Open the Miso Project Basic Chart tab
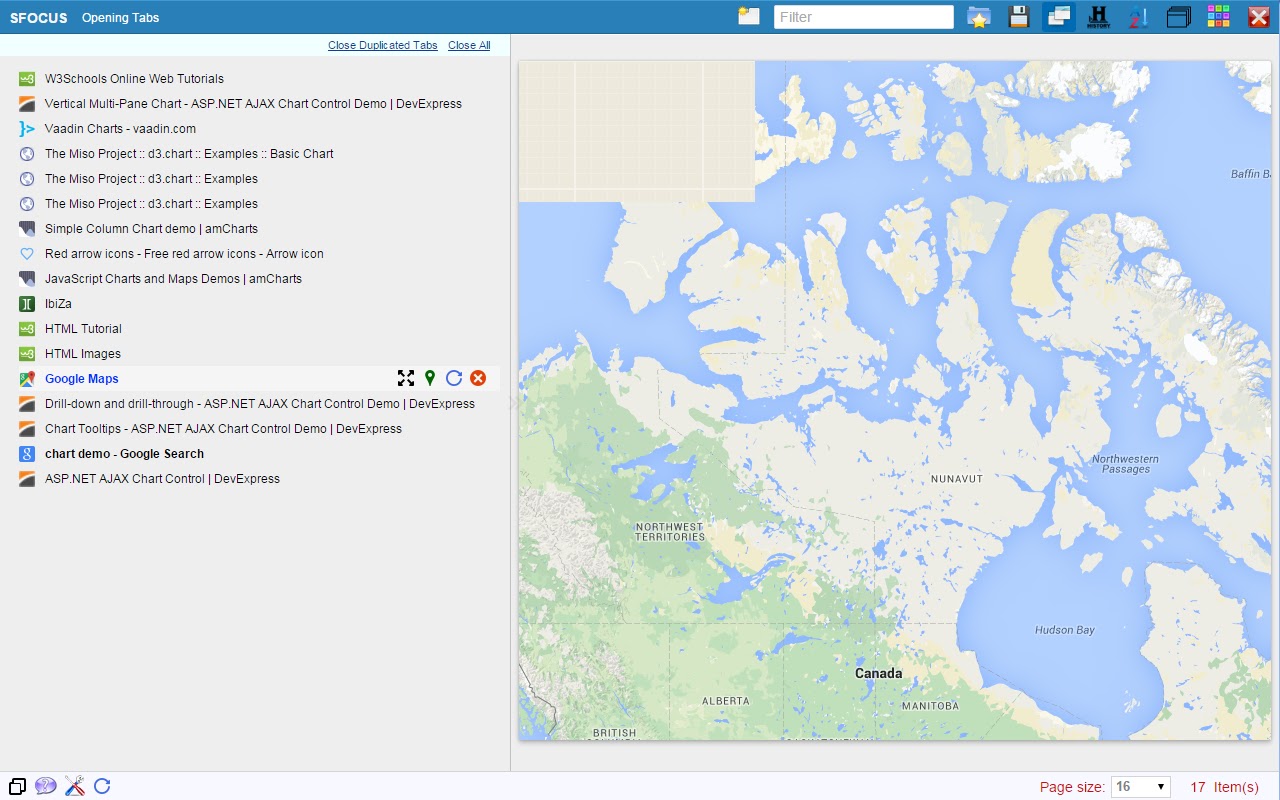This screenshot has height=800, width=1280. pyautogui.click(x=189, y=154)
